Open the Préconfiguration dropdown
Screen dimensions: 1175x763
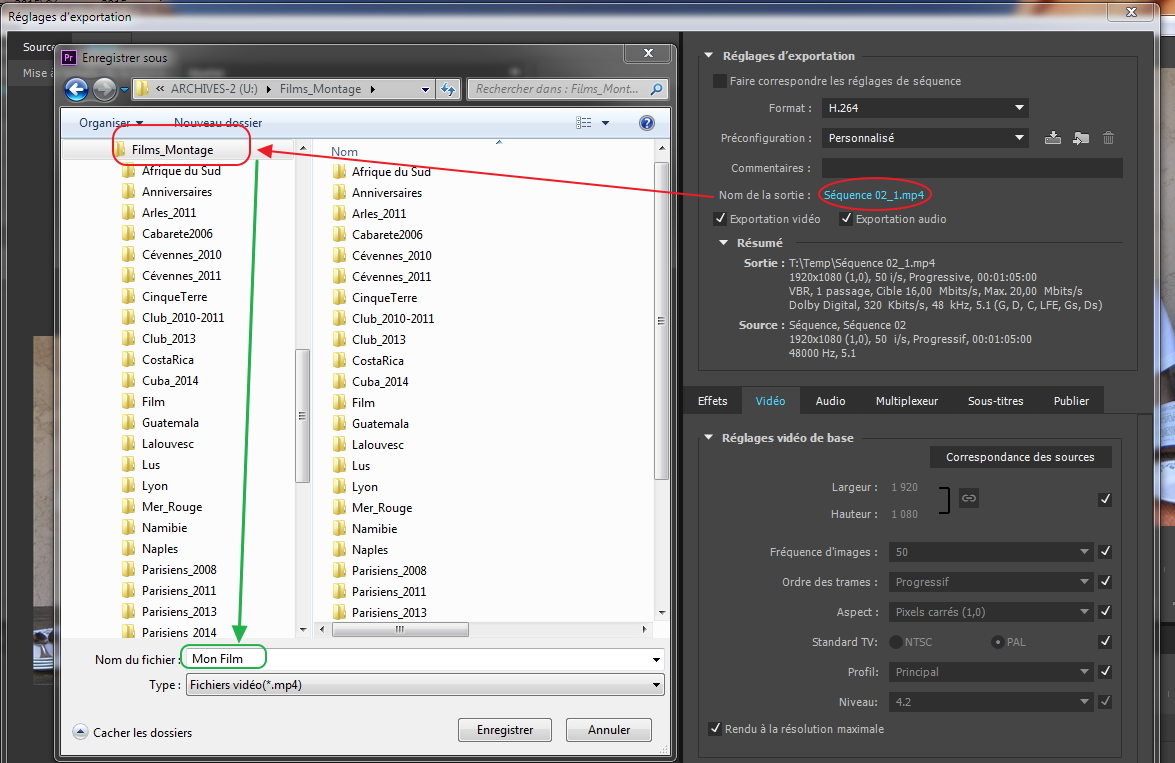point(925,138)
